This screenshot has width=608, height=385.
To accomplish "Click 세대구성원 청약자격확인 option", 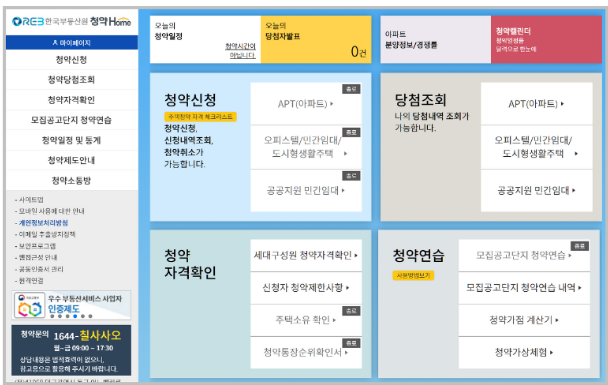I will (306, 255).
